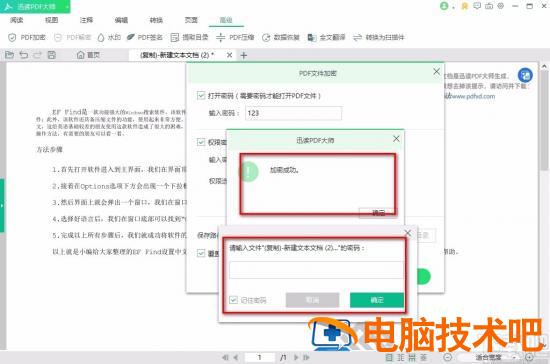Image resolution: width=550 pixels, height=364 pixels.
Task: Toggle the 记住密码 checkbox
Action: click(234, 300)
